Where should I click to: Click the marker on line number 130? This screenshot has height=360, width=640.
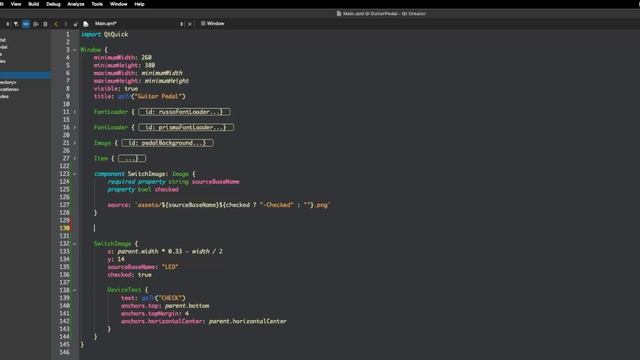(64, 228)
